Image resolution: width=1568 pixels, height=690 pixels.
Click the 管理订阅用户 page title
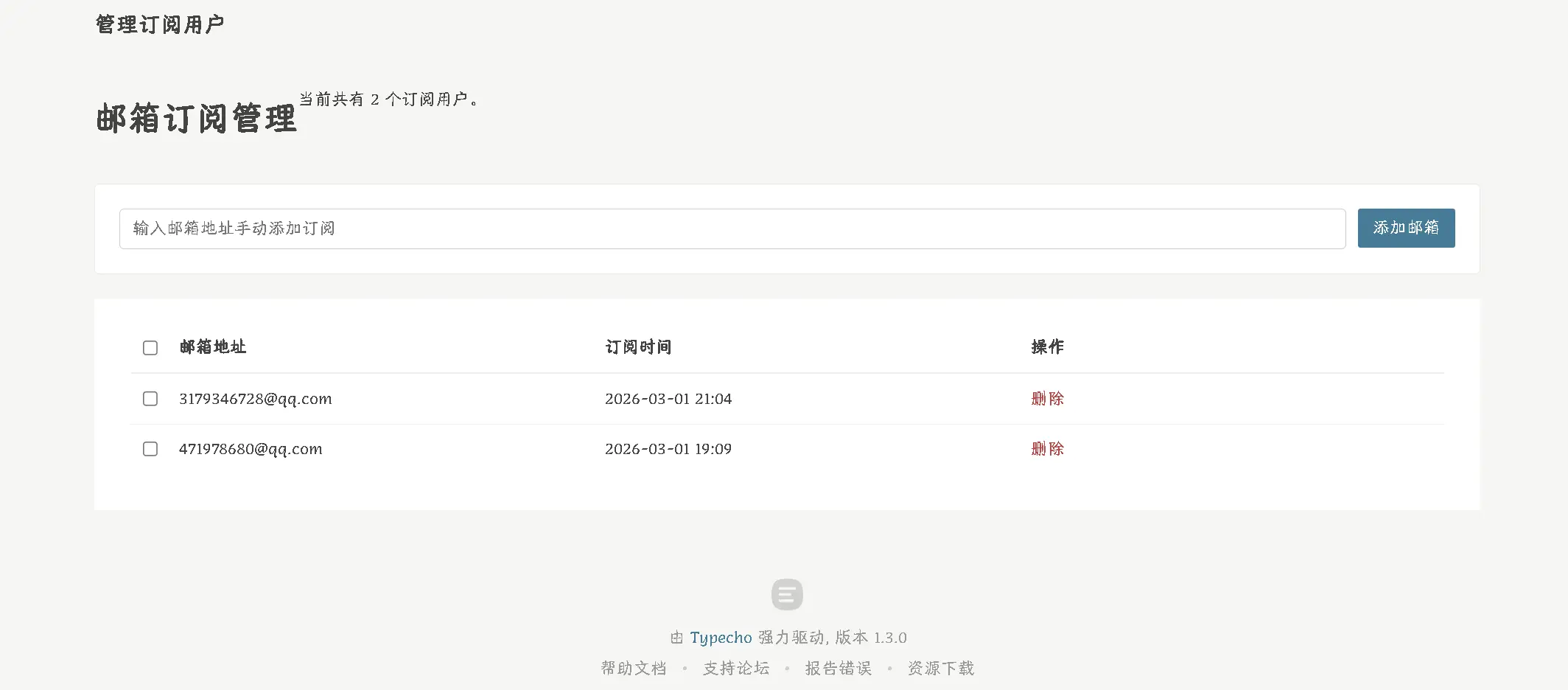pos(160,25)
